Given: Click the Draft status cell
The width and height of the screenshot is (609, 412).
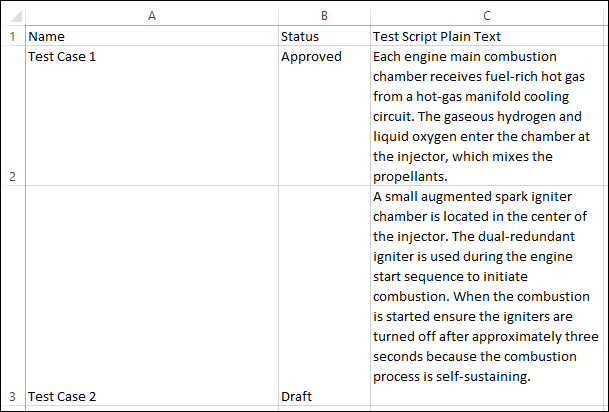Looking at the screenshot, I should point(323,296).
